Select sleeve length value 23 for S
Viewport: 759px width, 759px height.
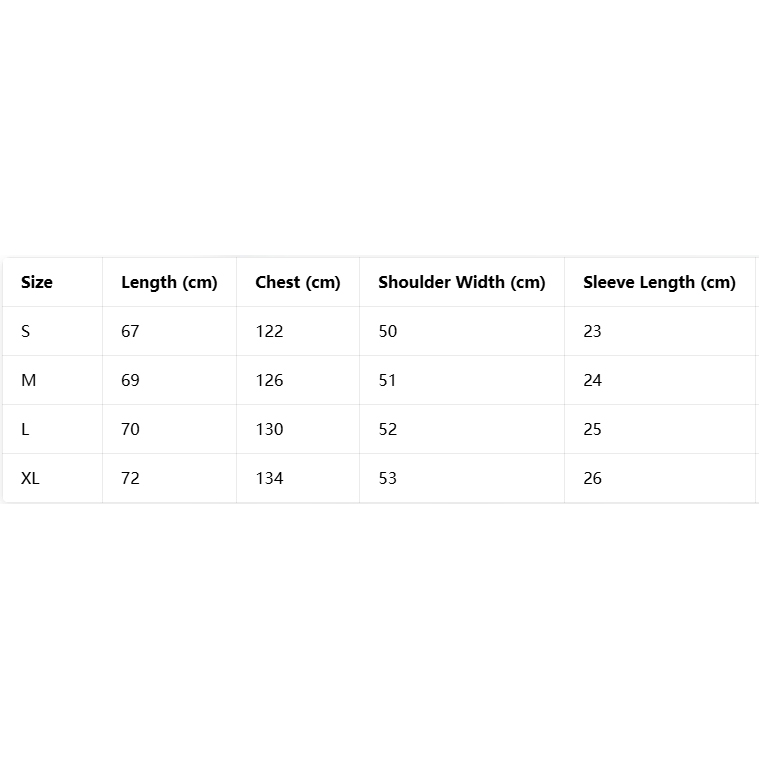pos(592,331)
